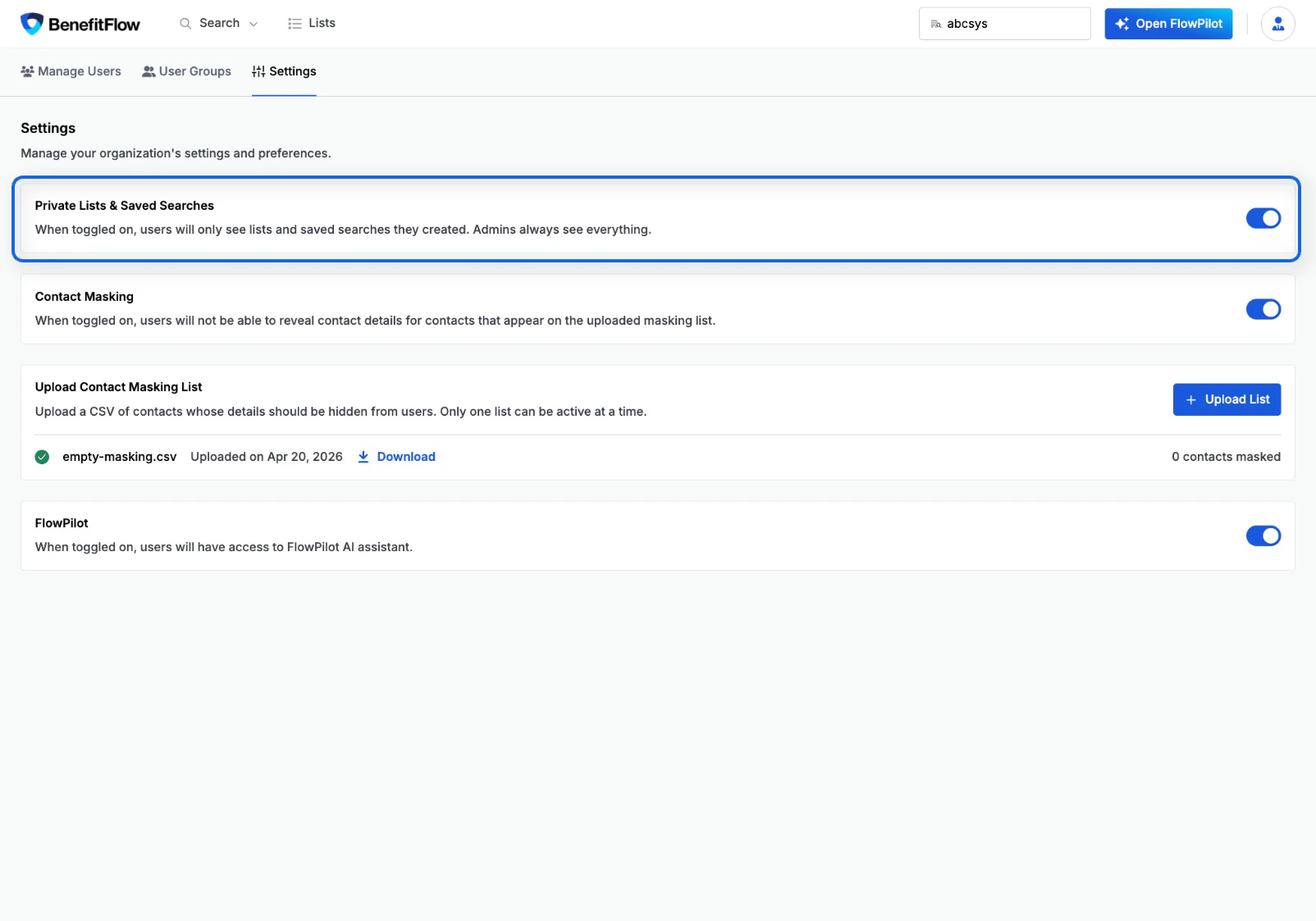
Task: Click the Upload List button
Action: pos(1226,399)
